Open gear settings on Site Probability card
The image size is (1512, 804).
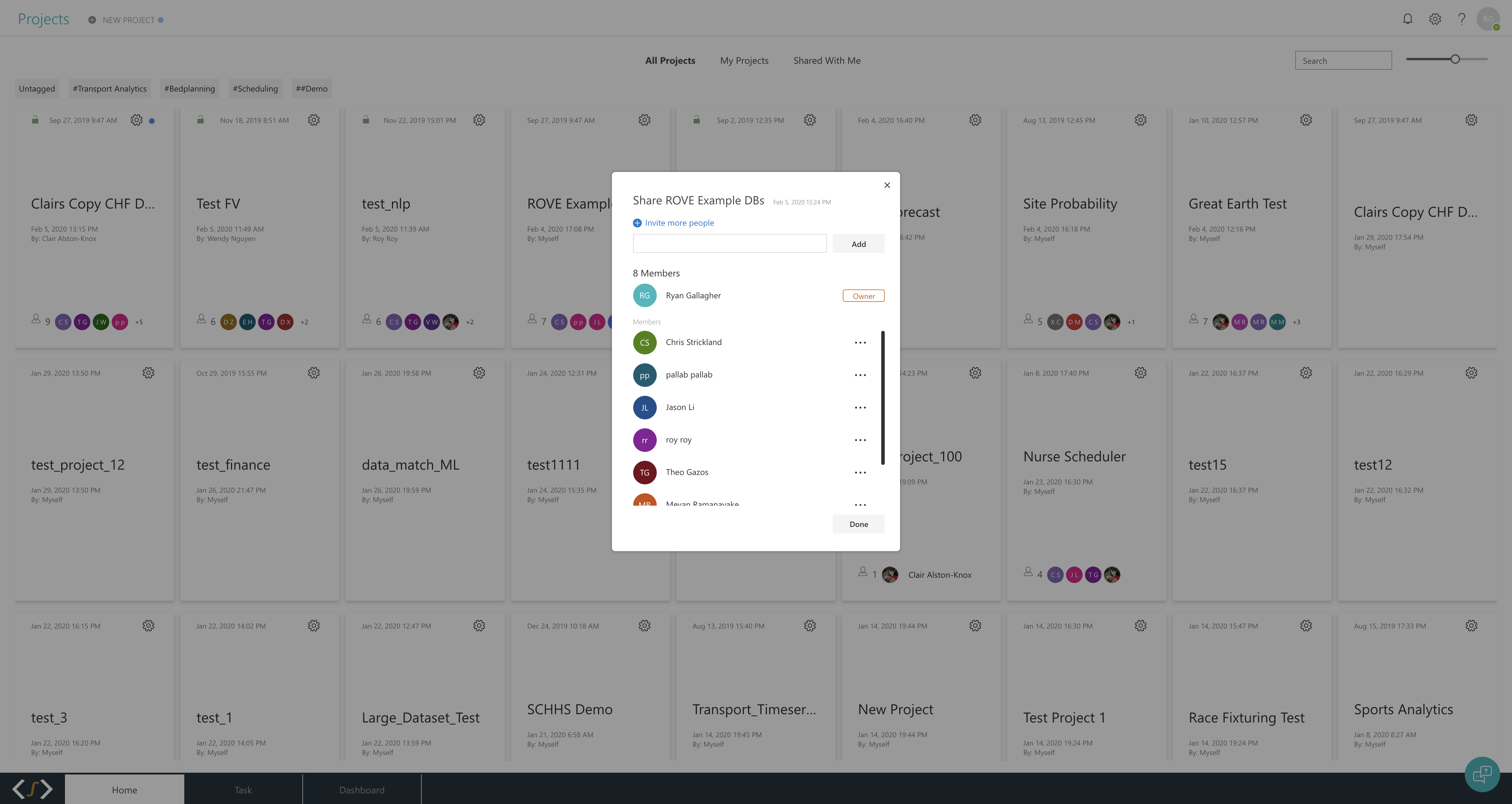(1140, 120)
